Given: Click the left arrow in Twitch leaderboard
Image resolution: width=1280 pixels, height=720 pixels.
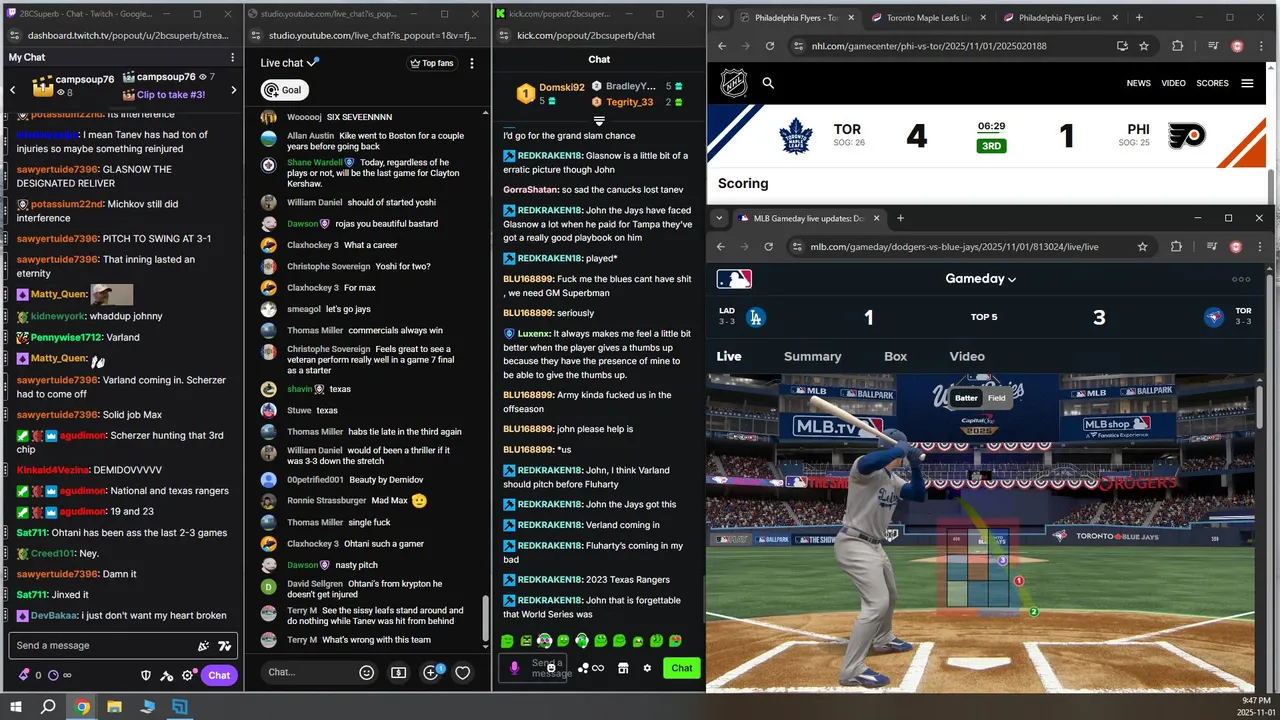Looking at the screenshot, I should [13, 90].
